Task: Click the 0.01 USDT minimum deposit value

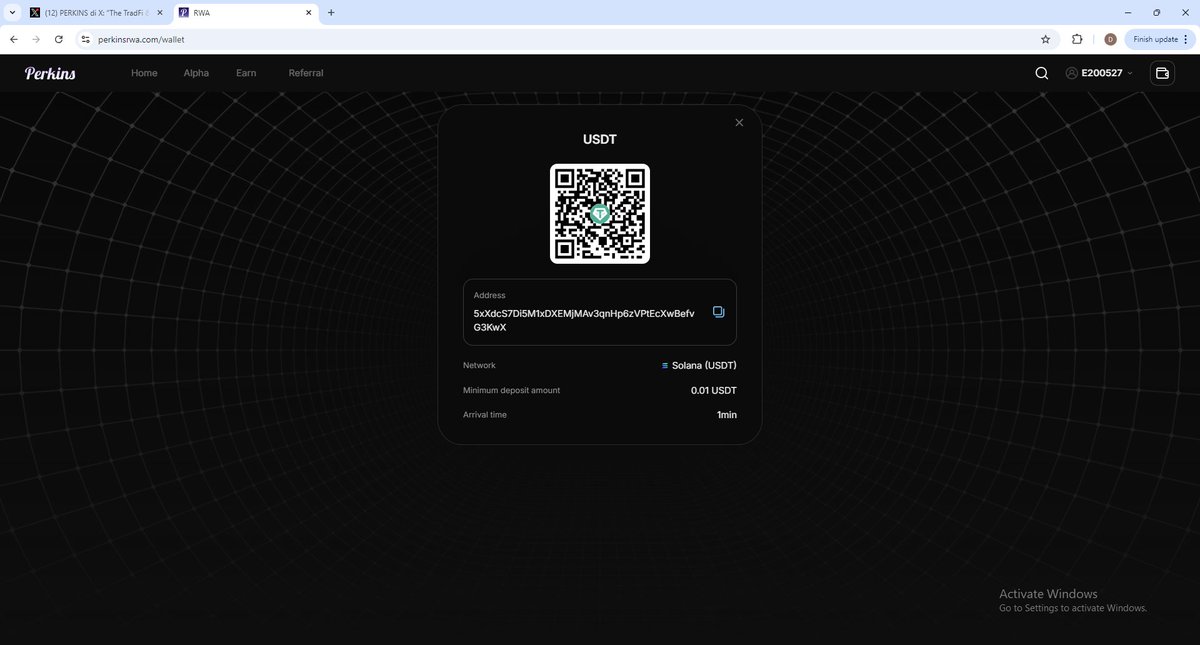Action: point(714,390)
